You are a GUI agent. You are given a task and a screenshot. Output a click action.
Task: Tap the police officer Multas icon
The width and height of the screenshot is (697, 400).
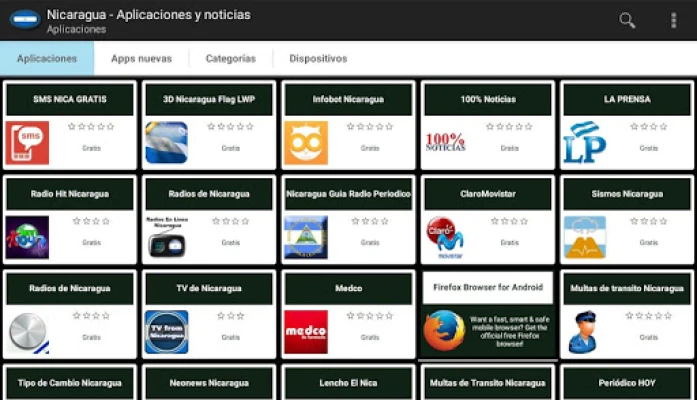coord(584,331)
